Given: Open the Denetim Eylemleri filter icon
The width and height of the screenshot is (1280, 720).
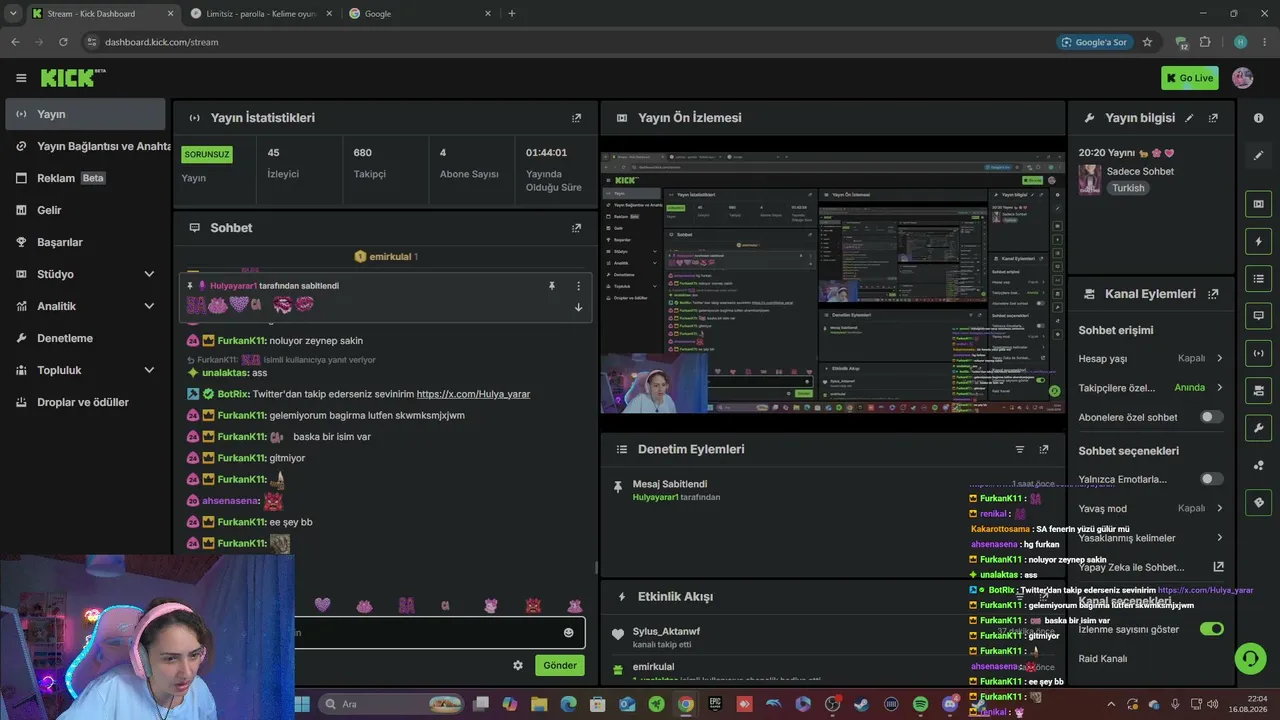Looking at the screenshot, I should [x=1020, y=450].
